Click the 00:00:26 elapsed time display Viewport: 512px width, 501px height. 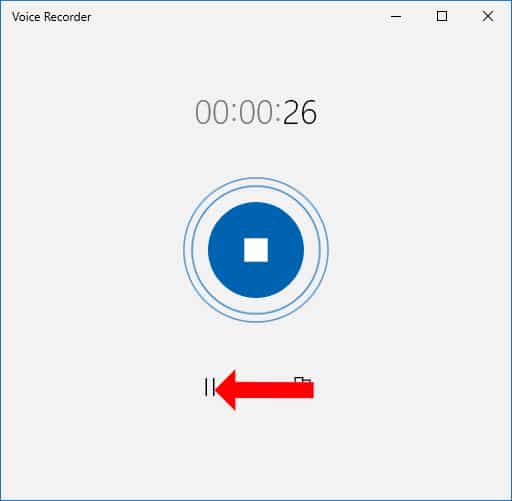pyautogui.click(x=256, y=112)
